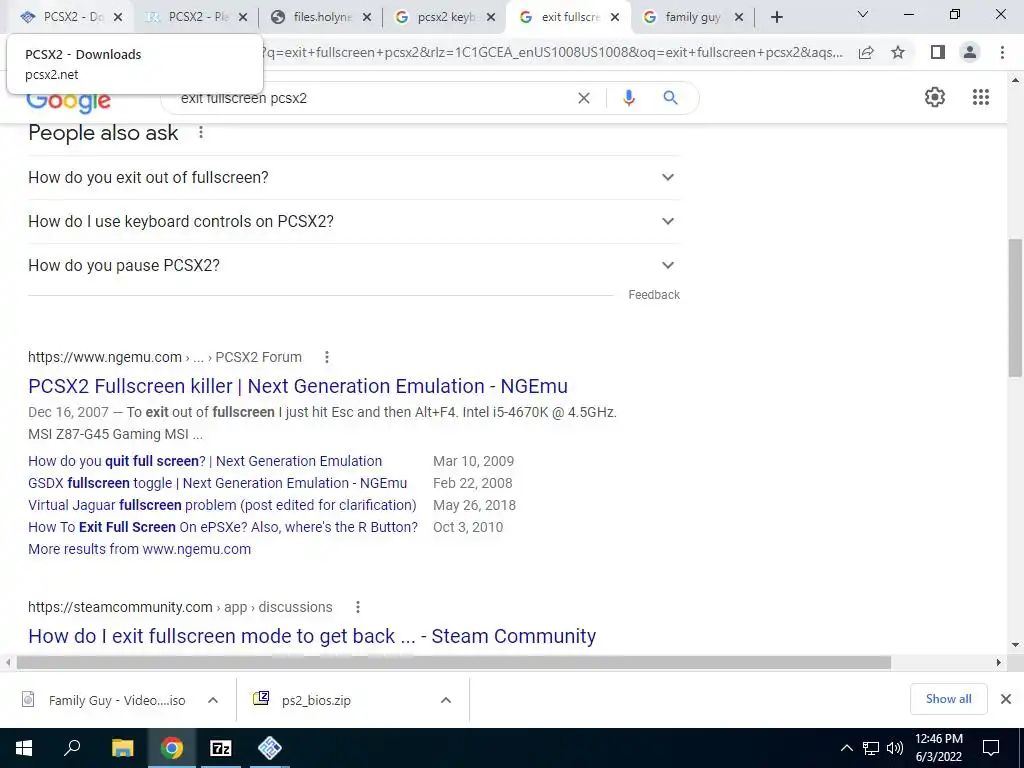Viewport: 1024px width, 768px height.
Task: Switch to the pcsx2 keyb tab
Action: tap(444, 18)
